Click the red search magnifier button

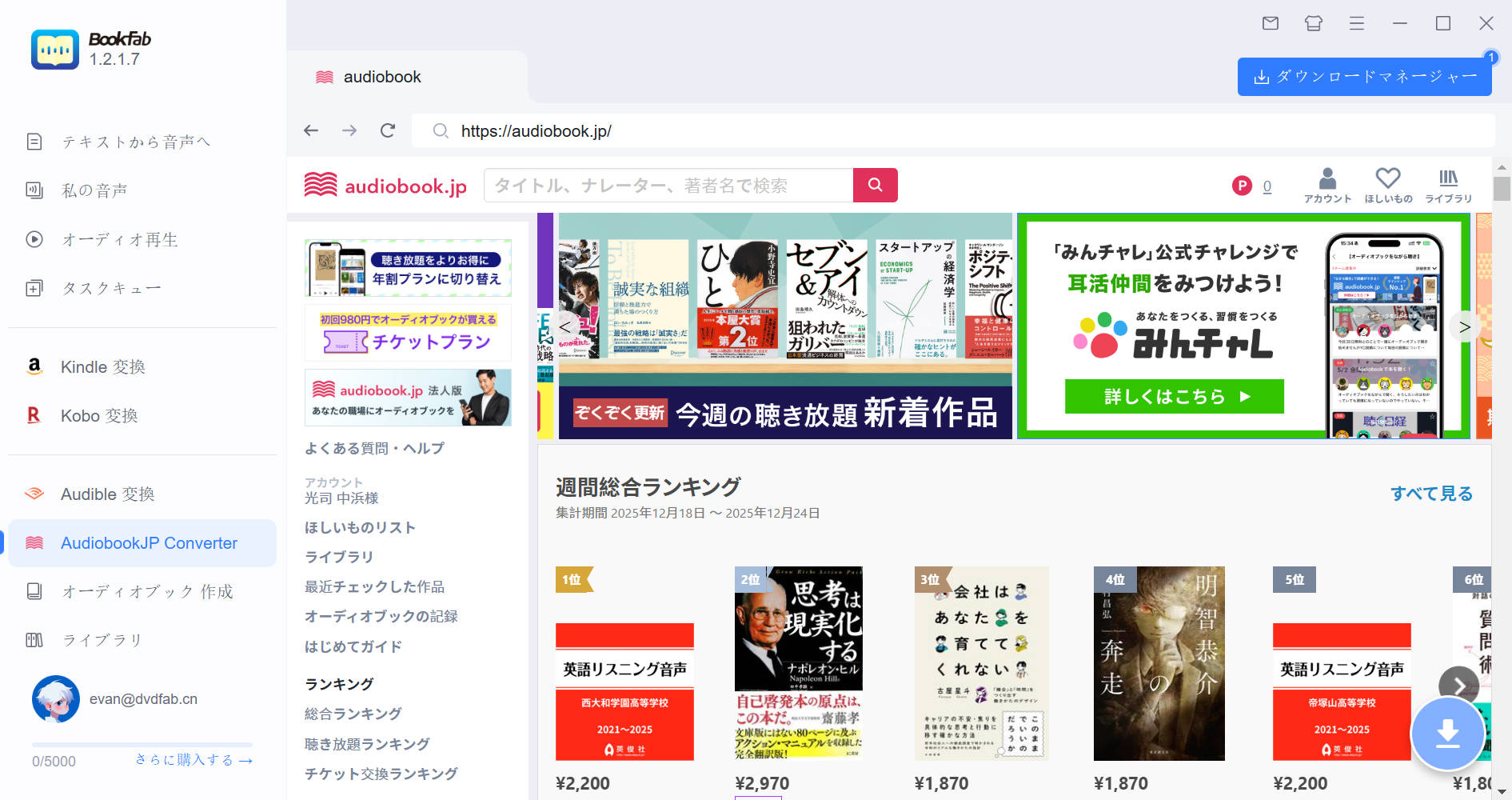(x=876, y=185)
